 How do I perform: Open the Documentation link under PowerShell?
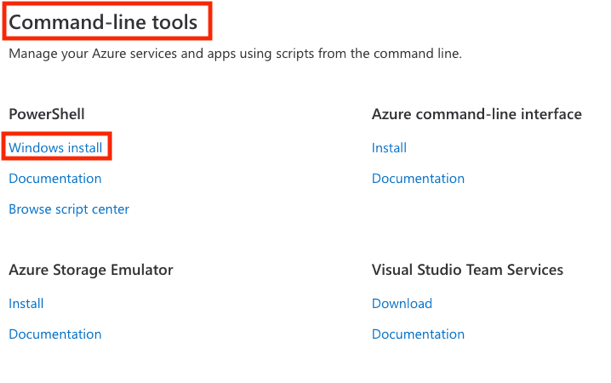[x=55, y=178]
